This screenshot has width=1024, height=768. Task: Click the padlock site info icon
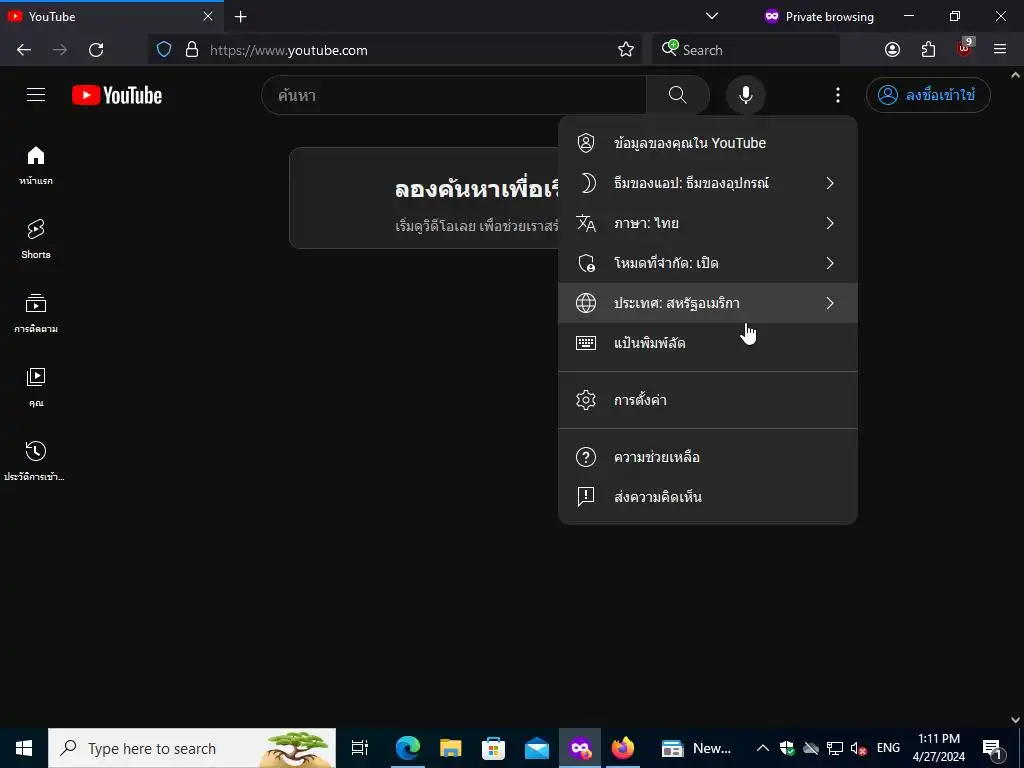coord(192,50)
